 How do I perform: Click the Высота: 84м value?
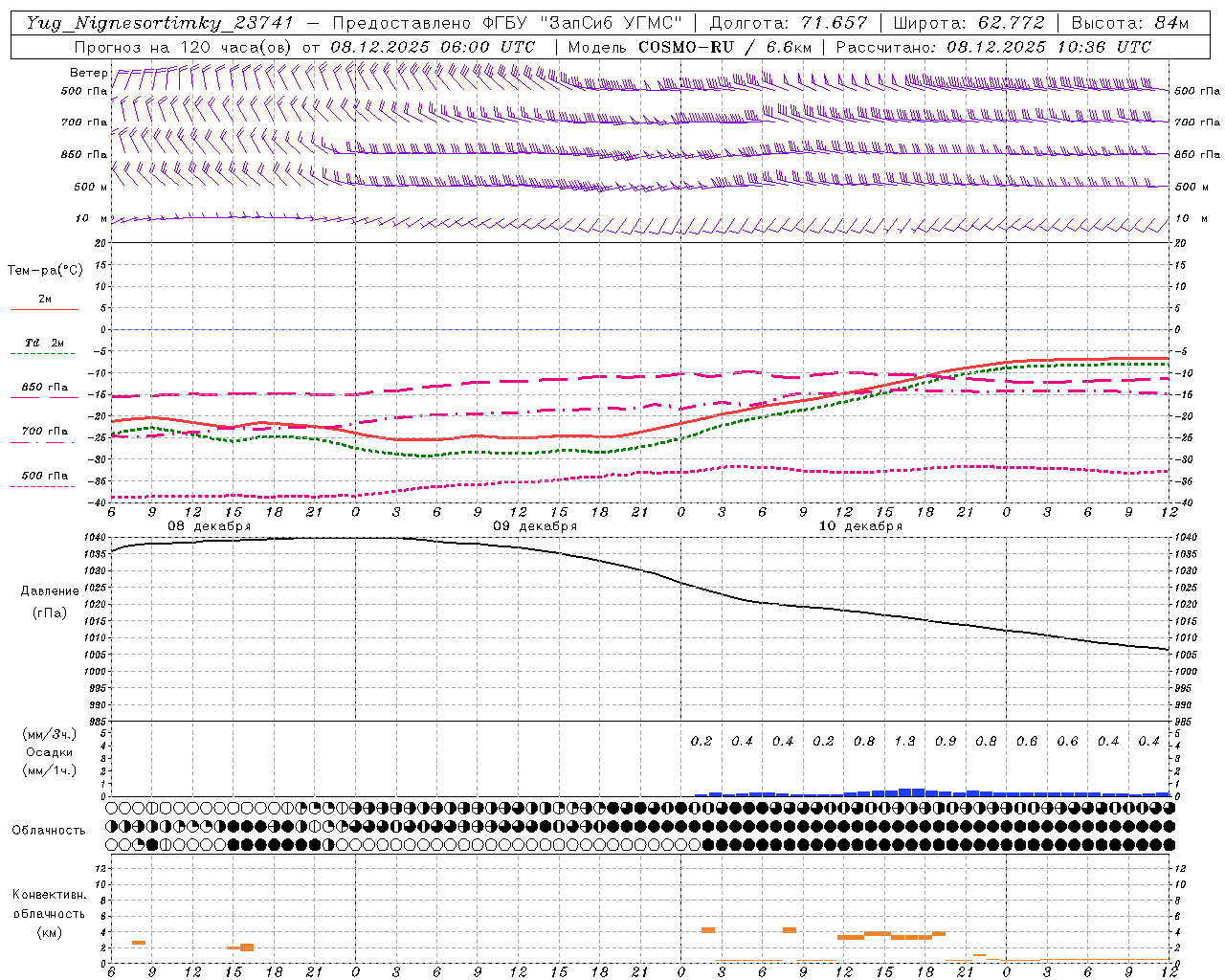1129,23
